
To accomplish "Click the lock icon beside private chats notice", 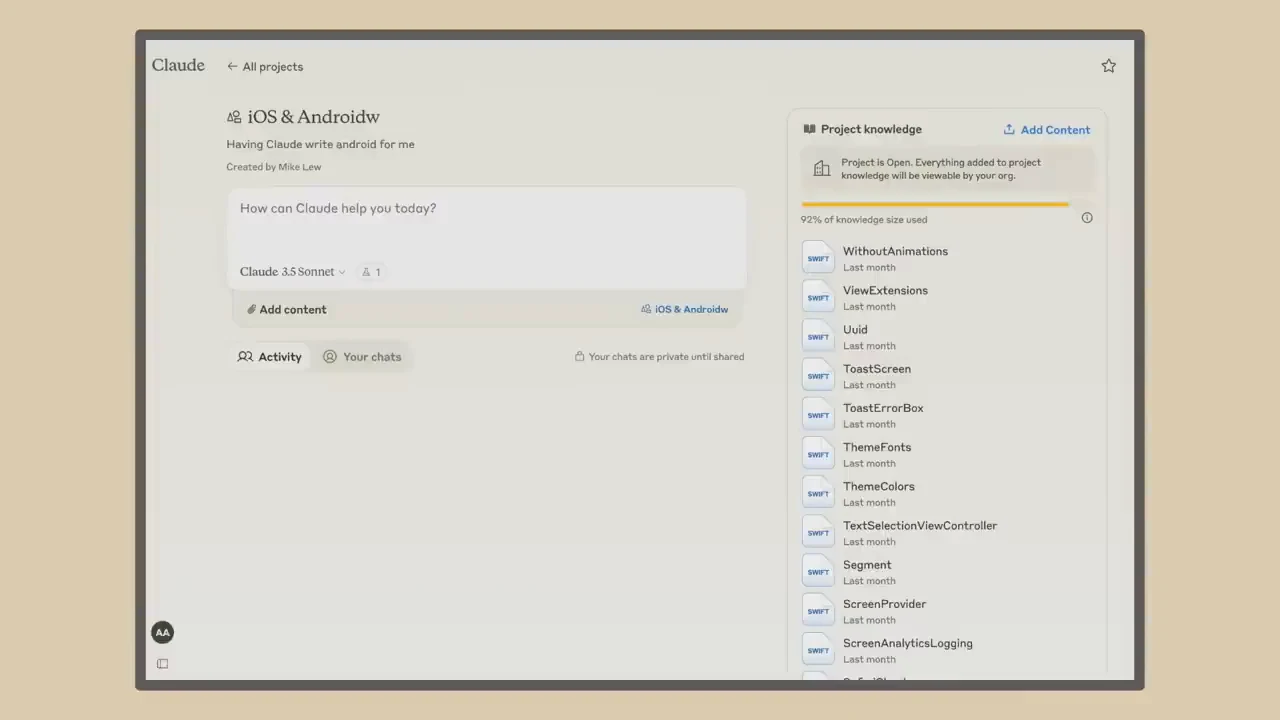I will [579, 356].
